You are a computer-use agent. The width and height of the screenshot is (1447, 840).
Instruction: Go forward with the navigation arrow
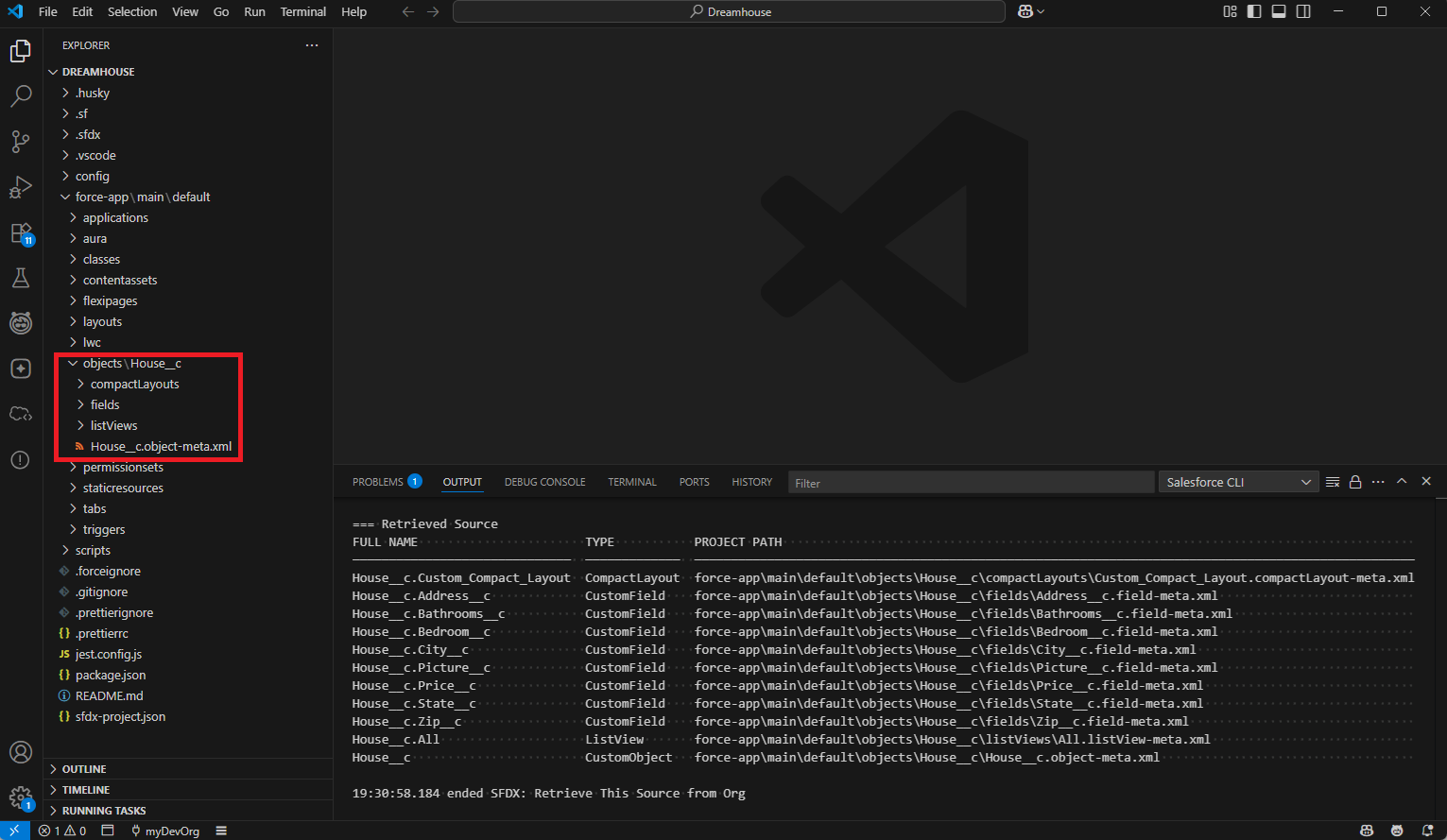[433, 11]
